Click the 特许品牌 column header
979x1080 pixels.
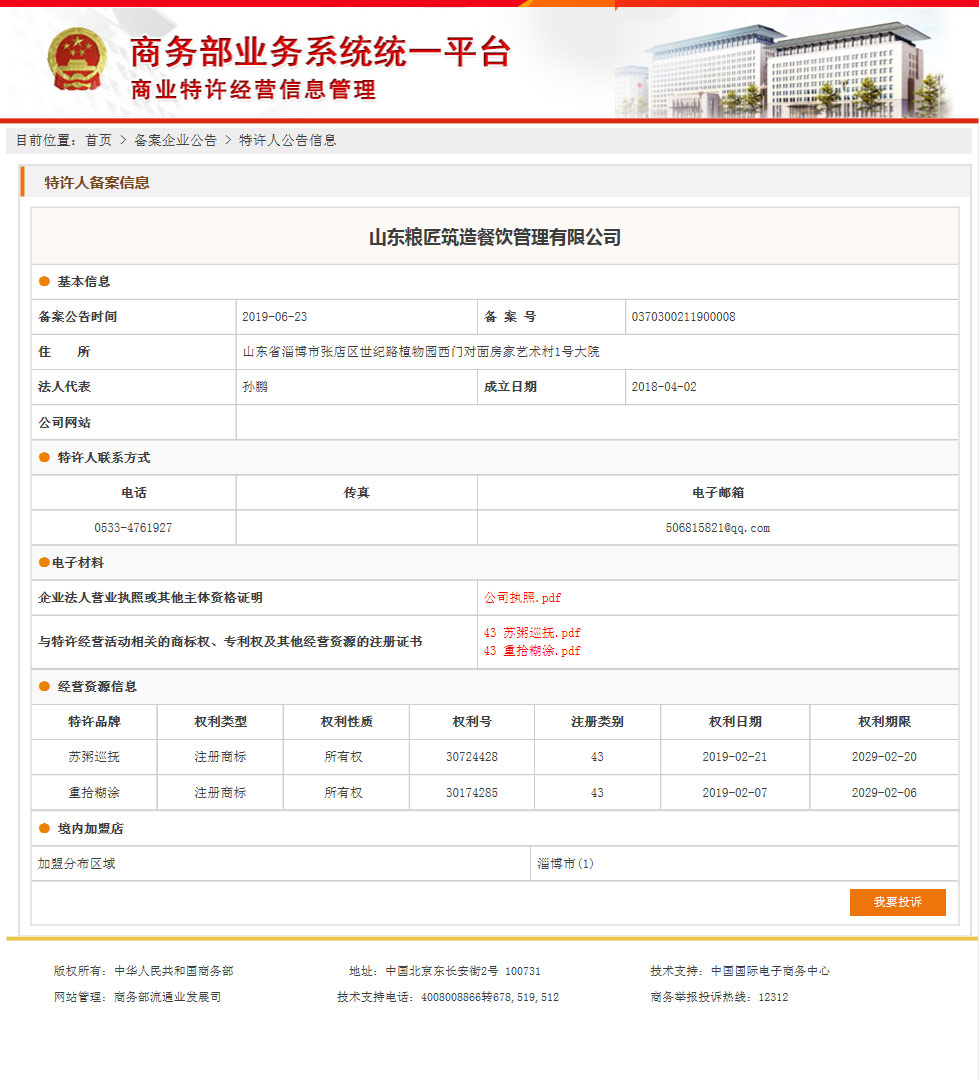click(94, 722)
